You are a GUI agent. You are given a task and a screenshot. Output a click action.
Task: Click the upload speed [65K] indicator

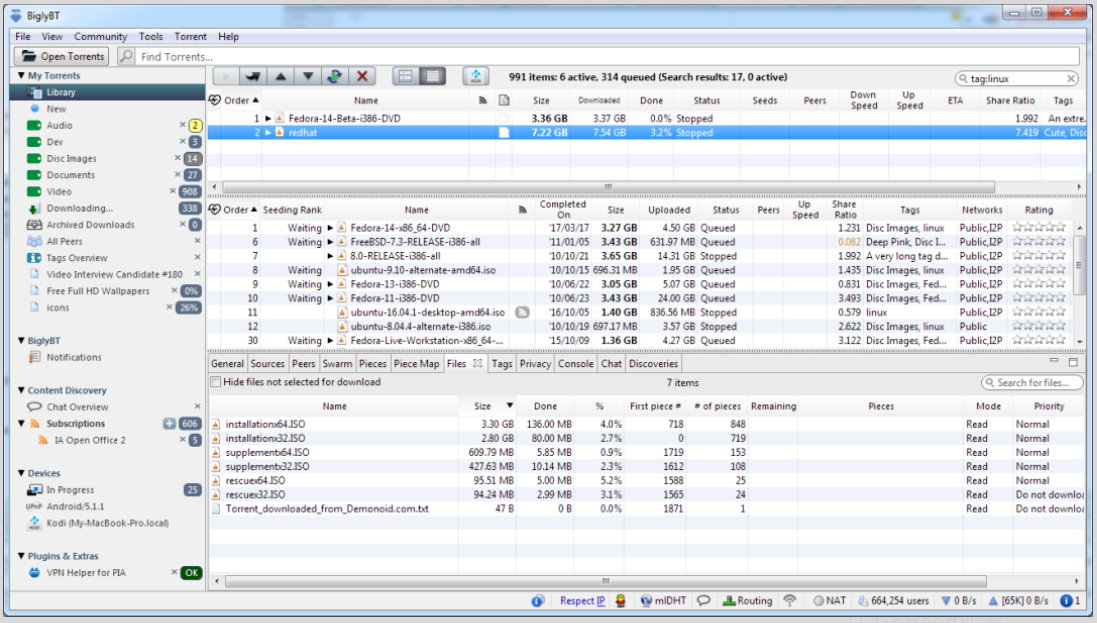coord(1018,601)
